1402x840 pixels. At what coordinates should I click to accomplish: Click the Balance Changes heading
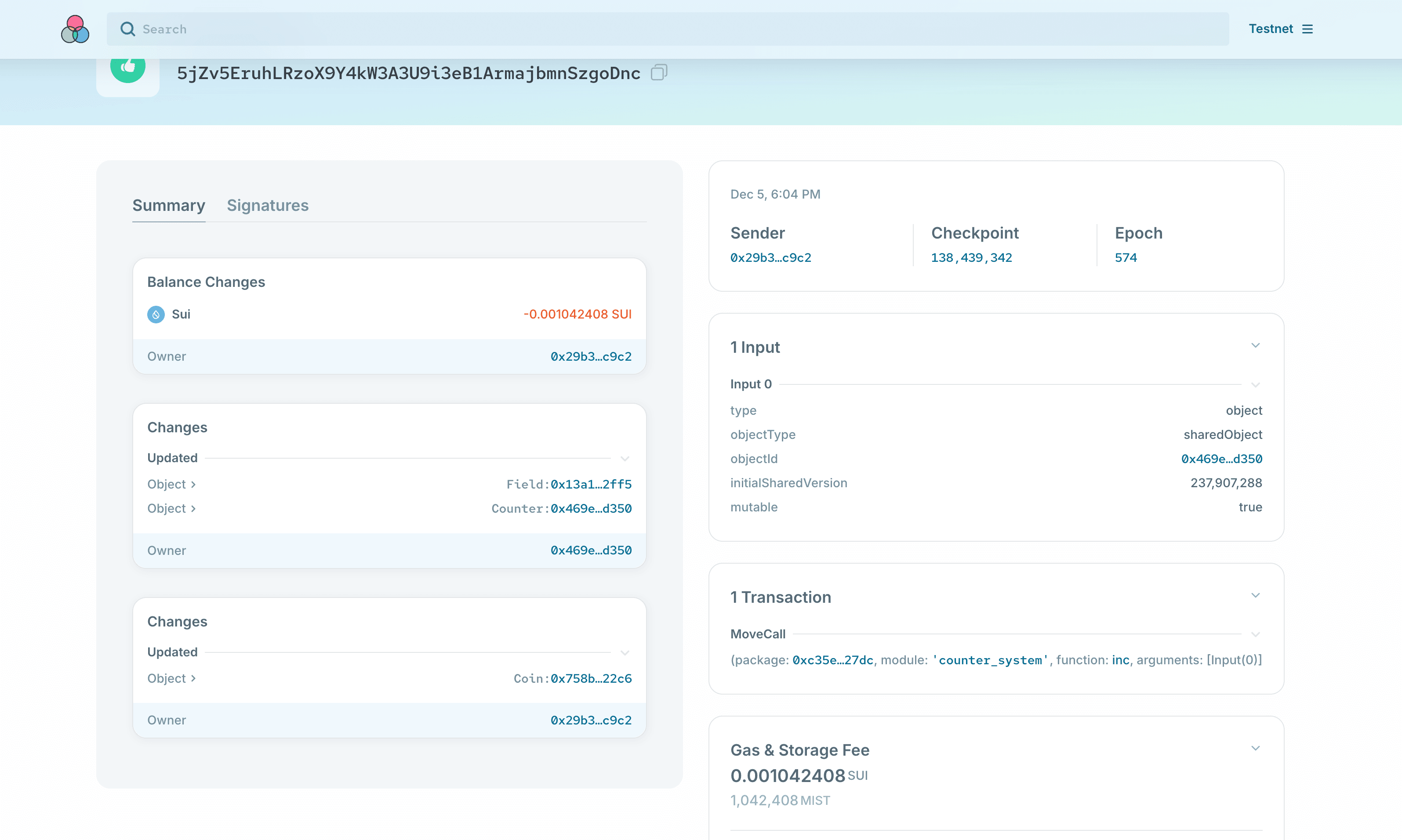[x=206, y=282]
